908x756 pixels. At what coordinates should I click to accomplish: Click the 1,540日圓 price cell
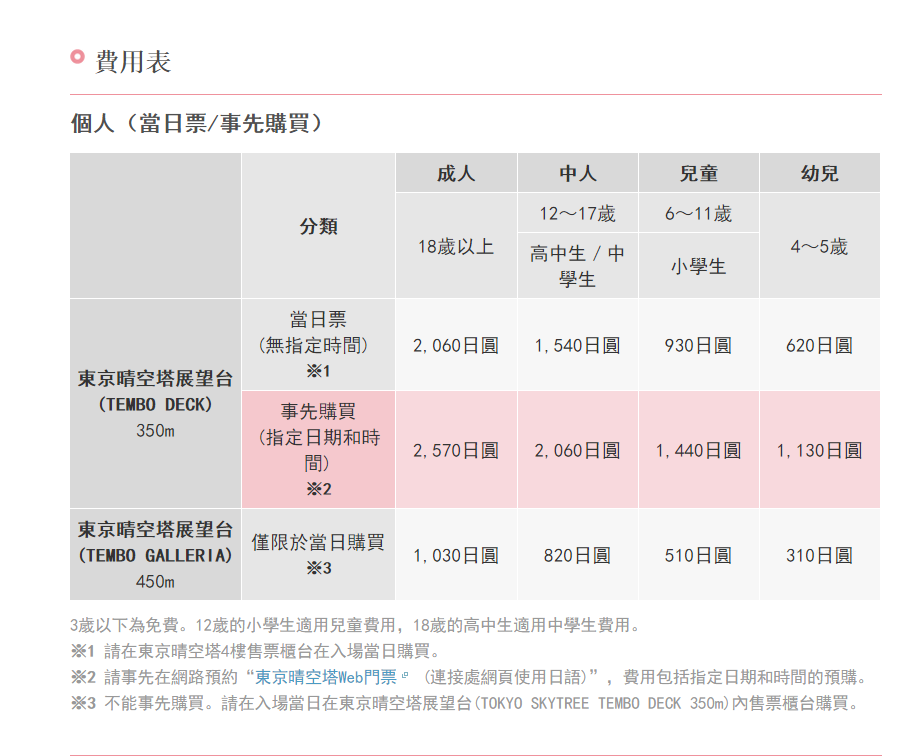tap(577, 345)
